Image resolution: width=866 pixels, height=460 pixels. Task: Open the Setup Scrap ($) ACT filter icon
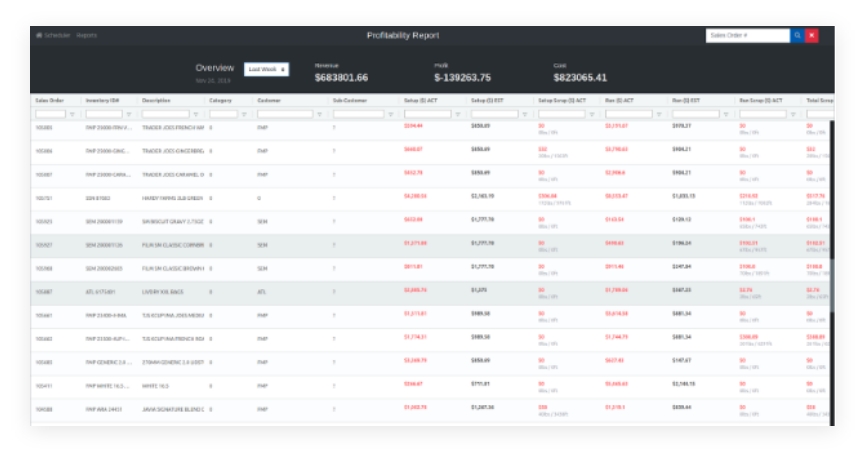pyautogui.click(x=592, y=114)
